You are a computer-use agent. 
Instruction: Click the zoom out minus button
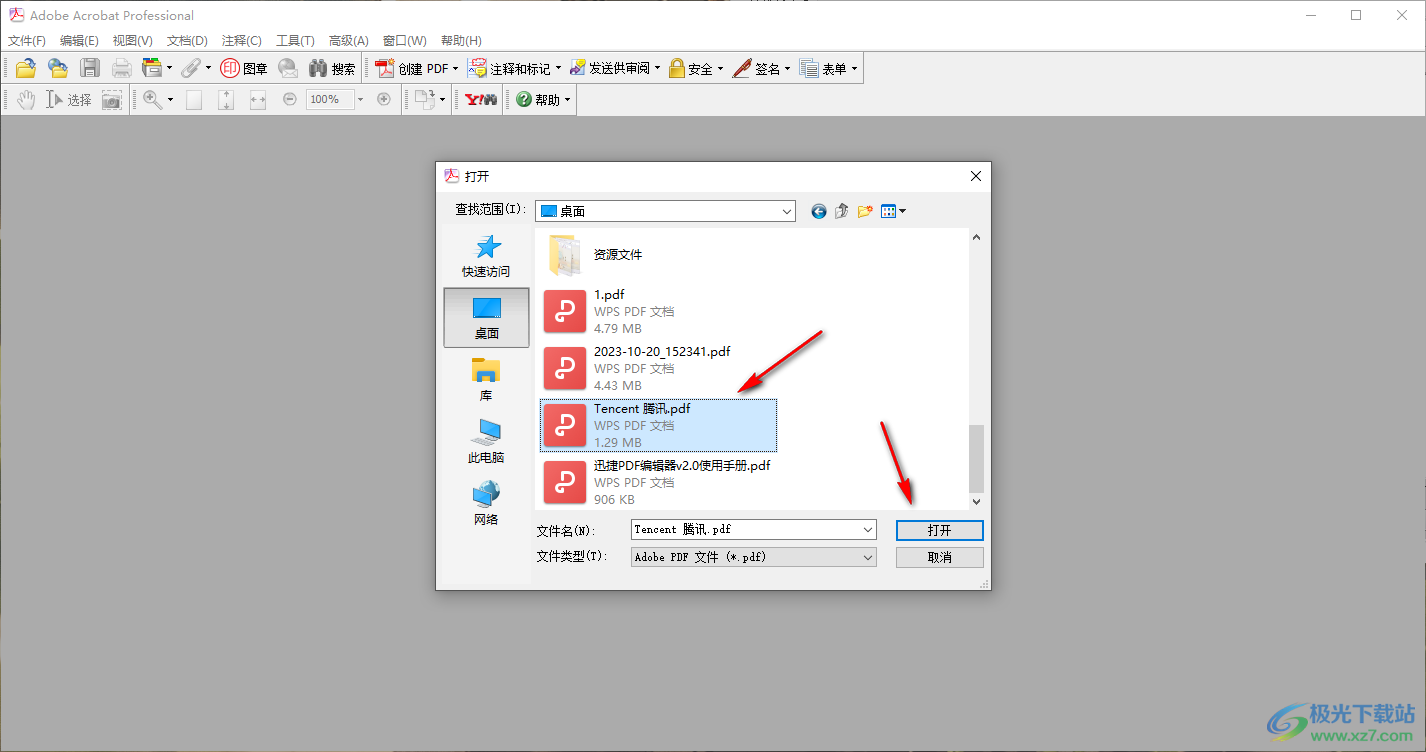[x=290, y=99]
